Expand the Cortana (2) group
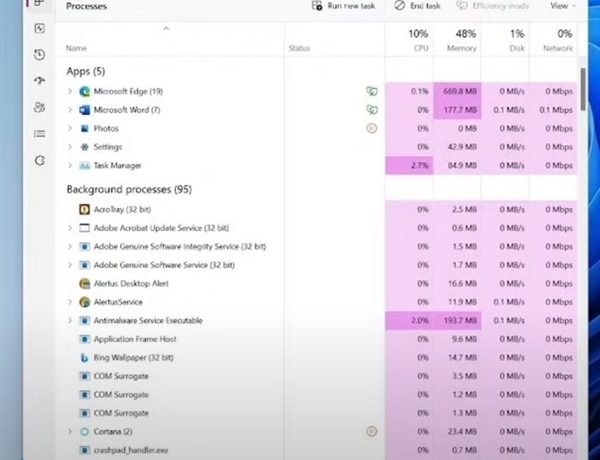 click(x=70, y=432)
